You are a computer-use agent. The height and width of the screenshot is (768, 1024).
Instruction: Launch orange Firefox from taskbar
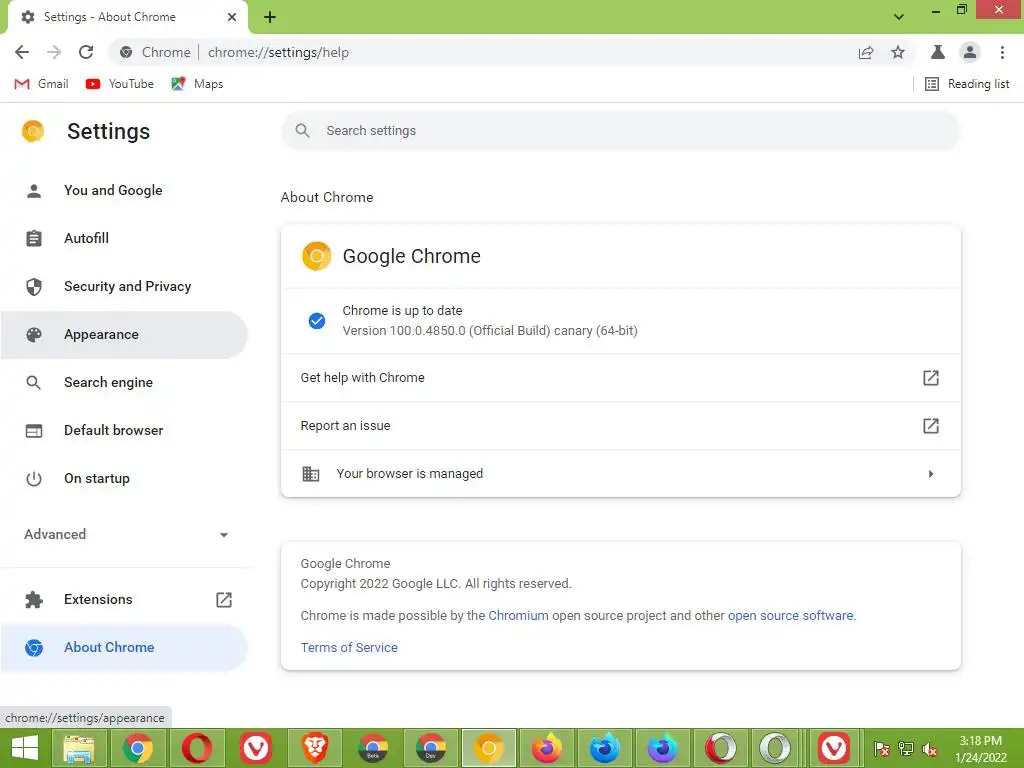point(547,748)
